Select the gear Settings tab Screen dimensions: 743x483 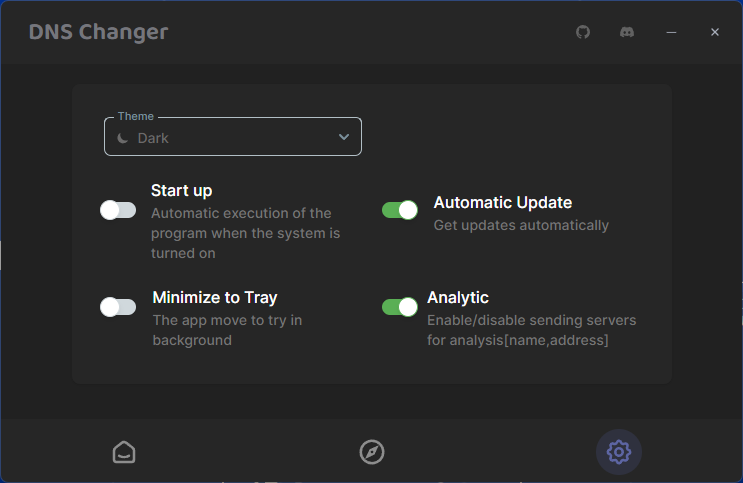(619, 452)
